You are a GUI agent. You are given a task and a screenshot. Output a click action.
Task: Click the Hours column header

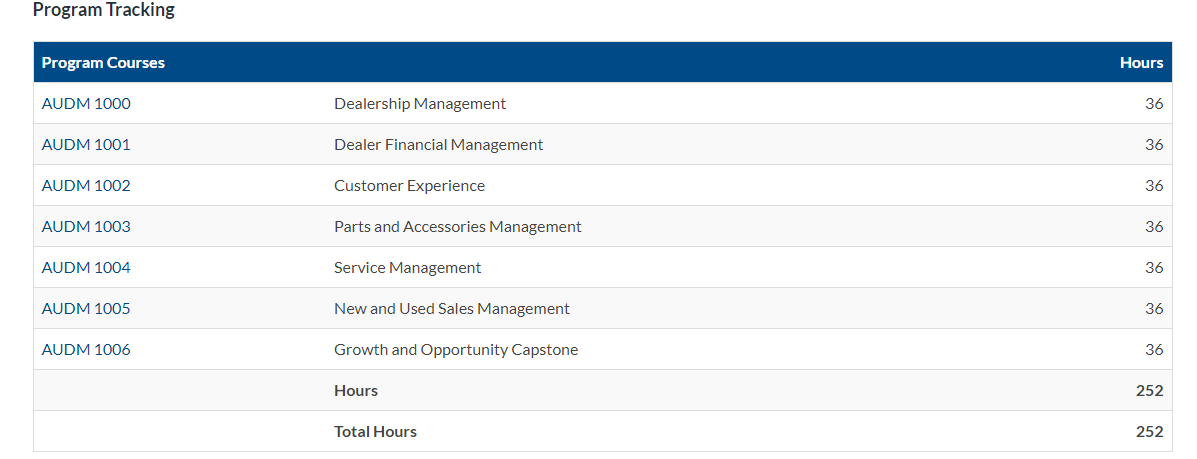pyautogui.click(x=1141, y=63)
